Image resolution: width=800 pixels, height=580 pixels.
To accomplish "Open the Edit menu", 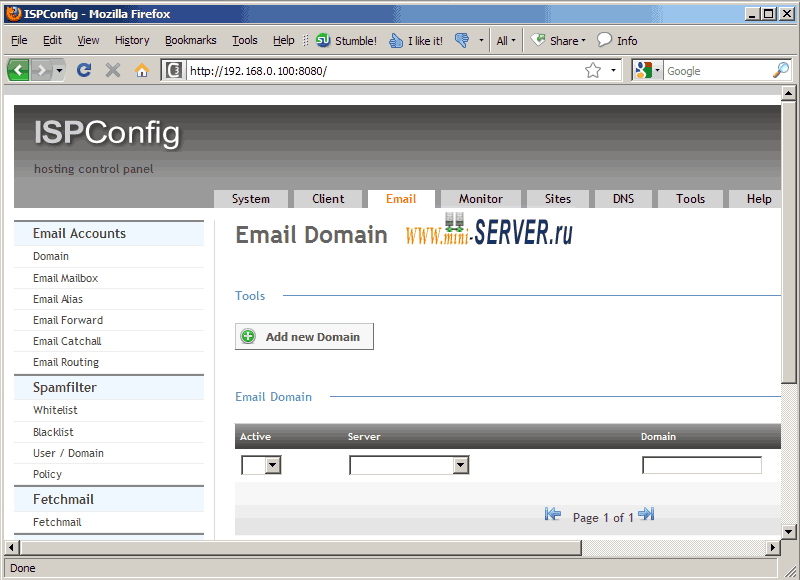I will pyautogui.click(x=52, y=40).
